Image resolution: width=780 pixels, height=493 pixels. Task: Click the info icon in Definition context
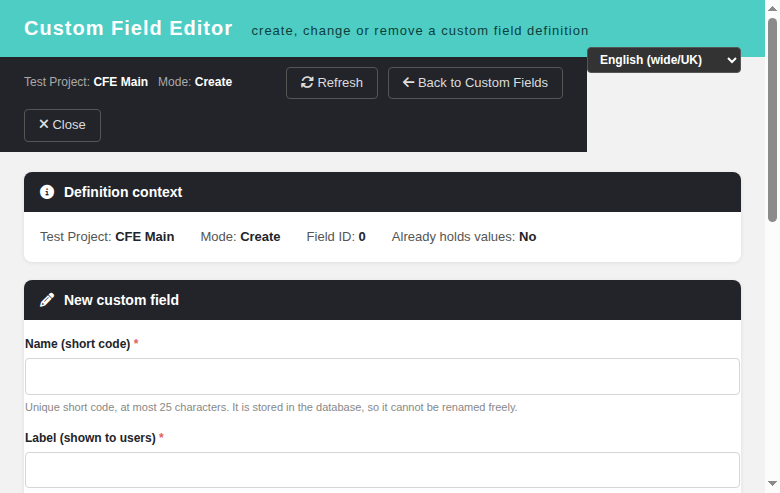[x=47, y=192]
